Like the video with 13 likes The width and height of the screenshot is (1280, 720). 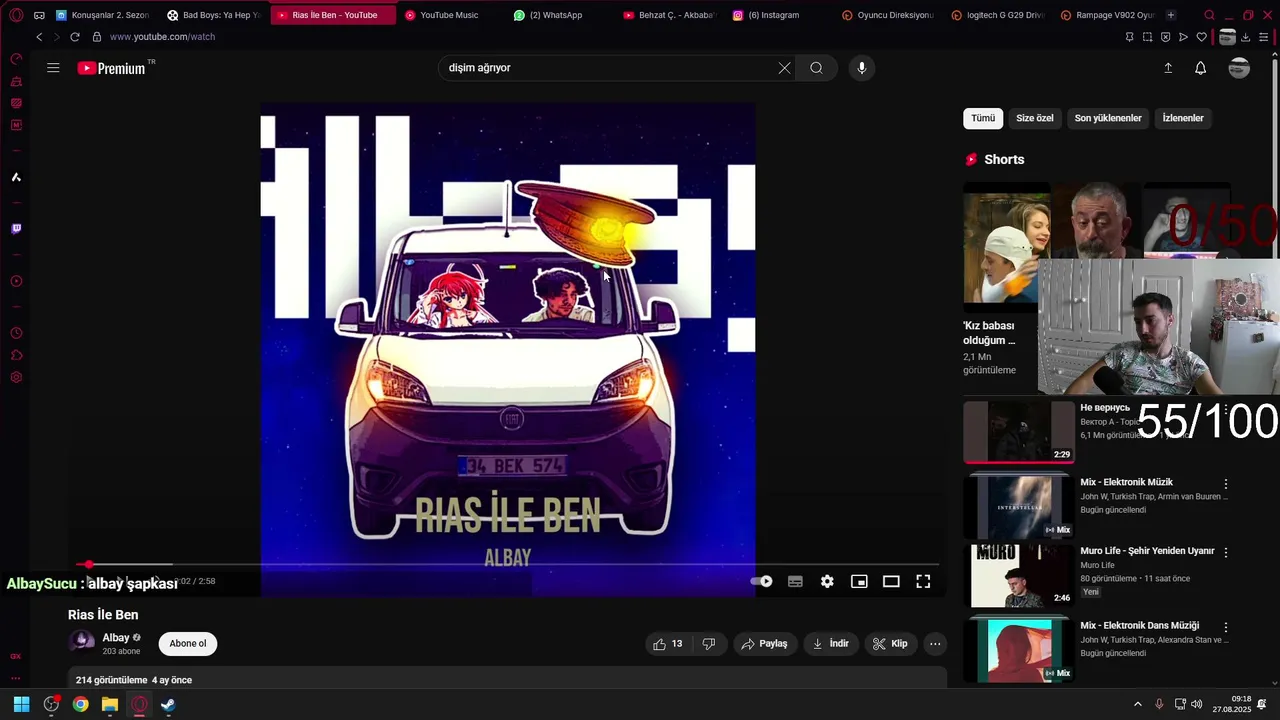pos(668,644)
